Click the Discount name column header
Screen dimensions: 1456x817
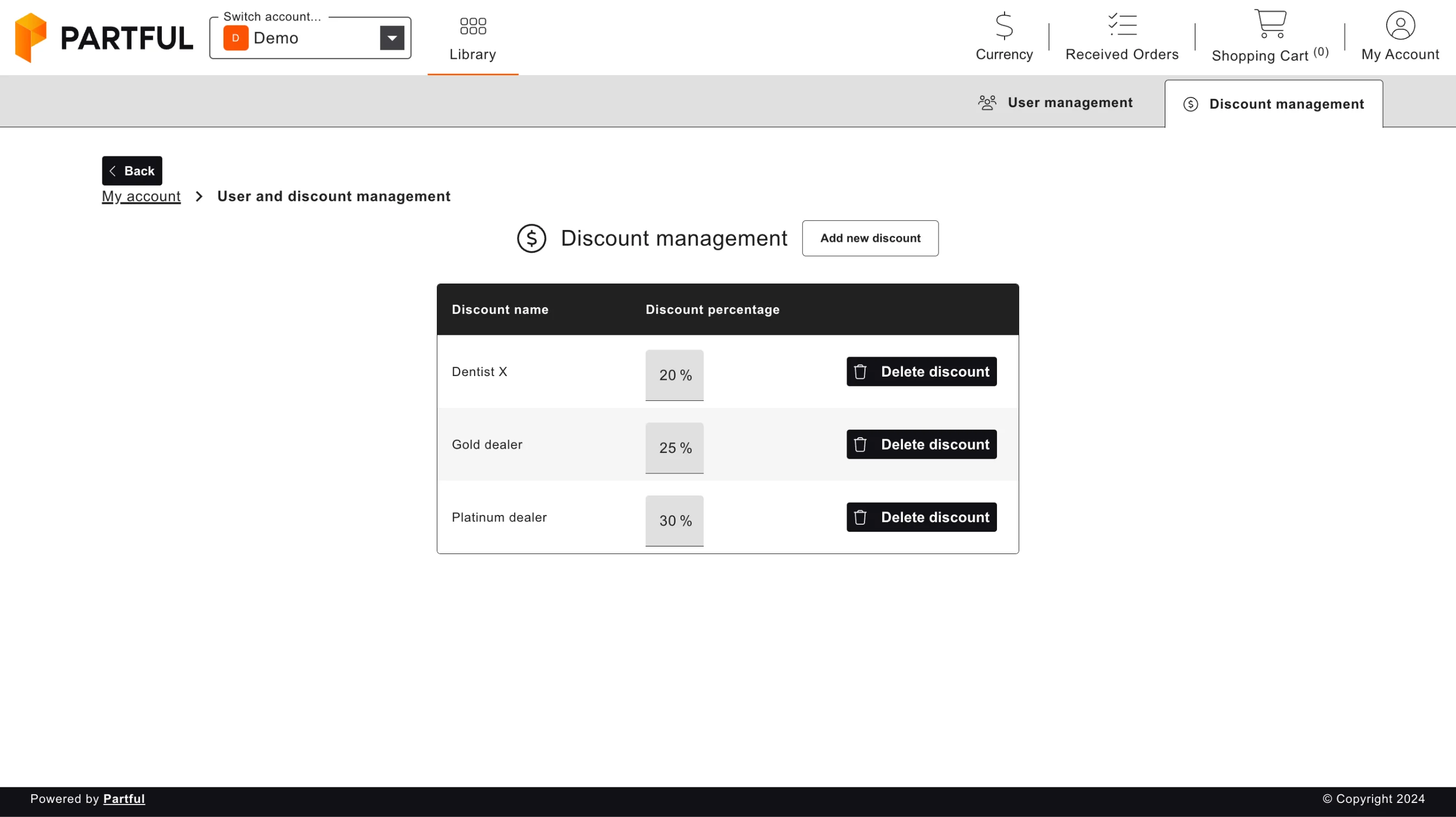pos(500,309)
